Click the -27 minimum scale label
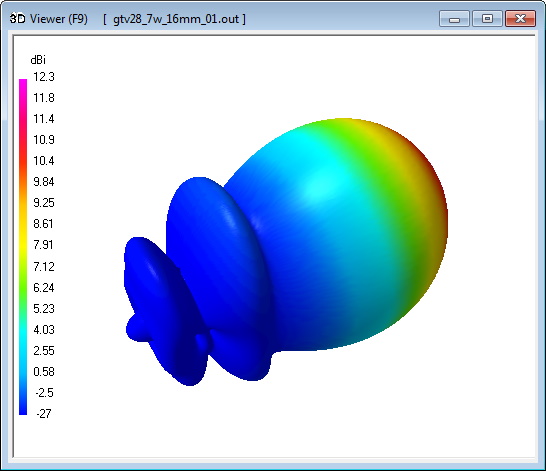 point(44,414)
